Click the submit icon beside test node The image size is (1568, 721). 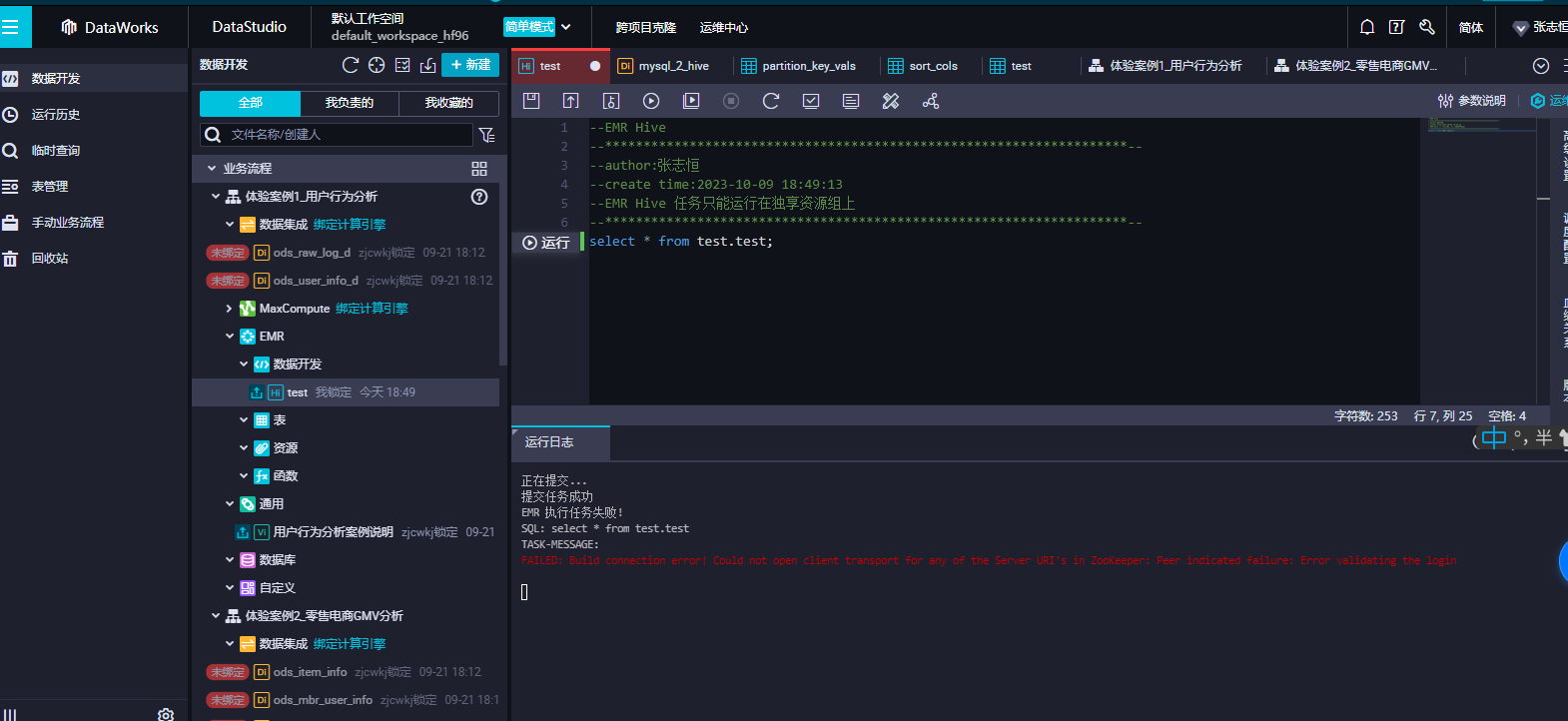click(x=257, y=392)
